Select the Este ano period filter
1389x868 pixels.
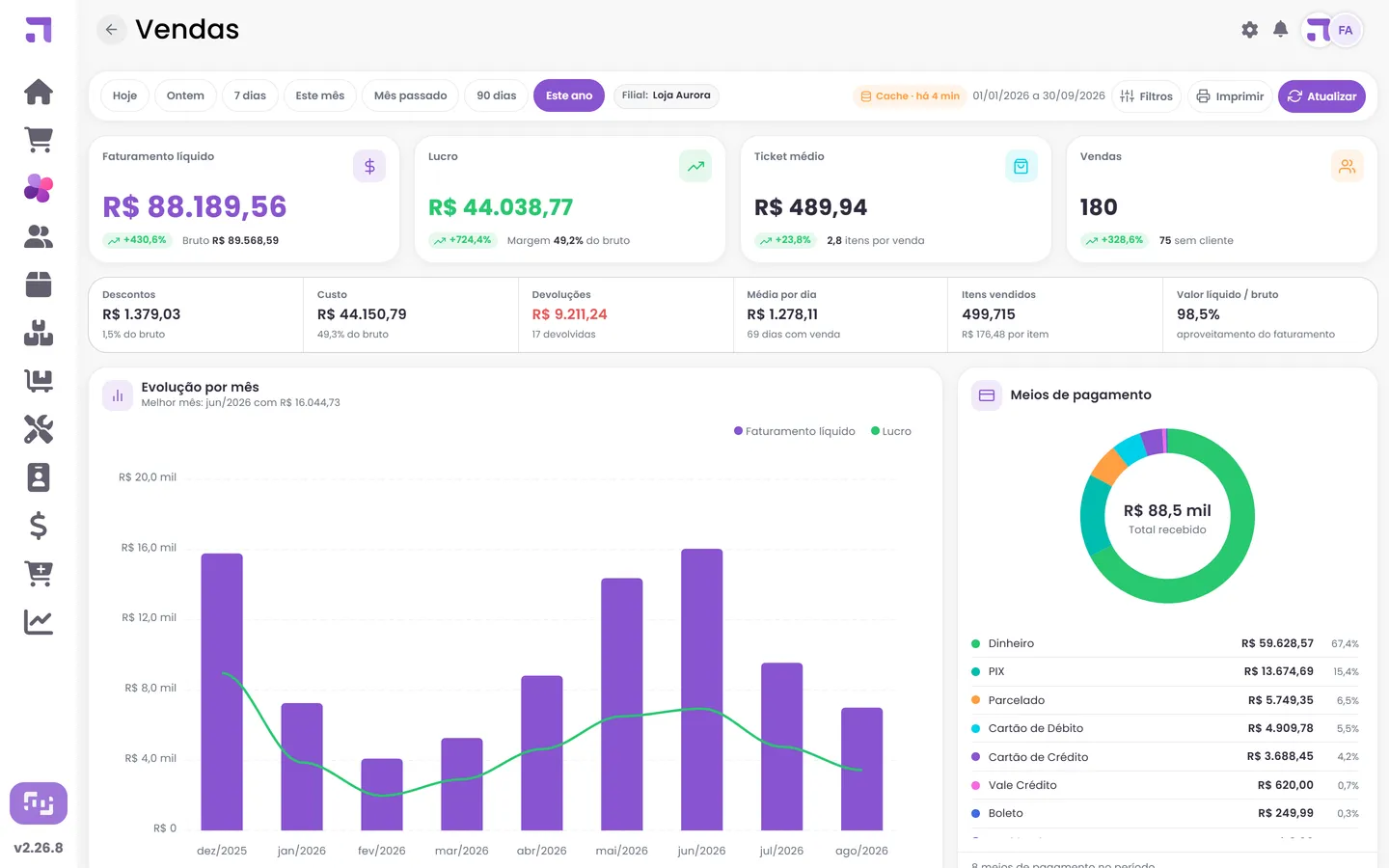tap(569, 95)
